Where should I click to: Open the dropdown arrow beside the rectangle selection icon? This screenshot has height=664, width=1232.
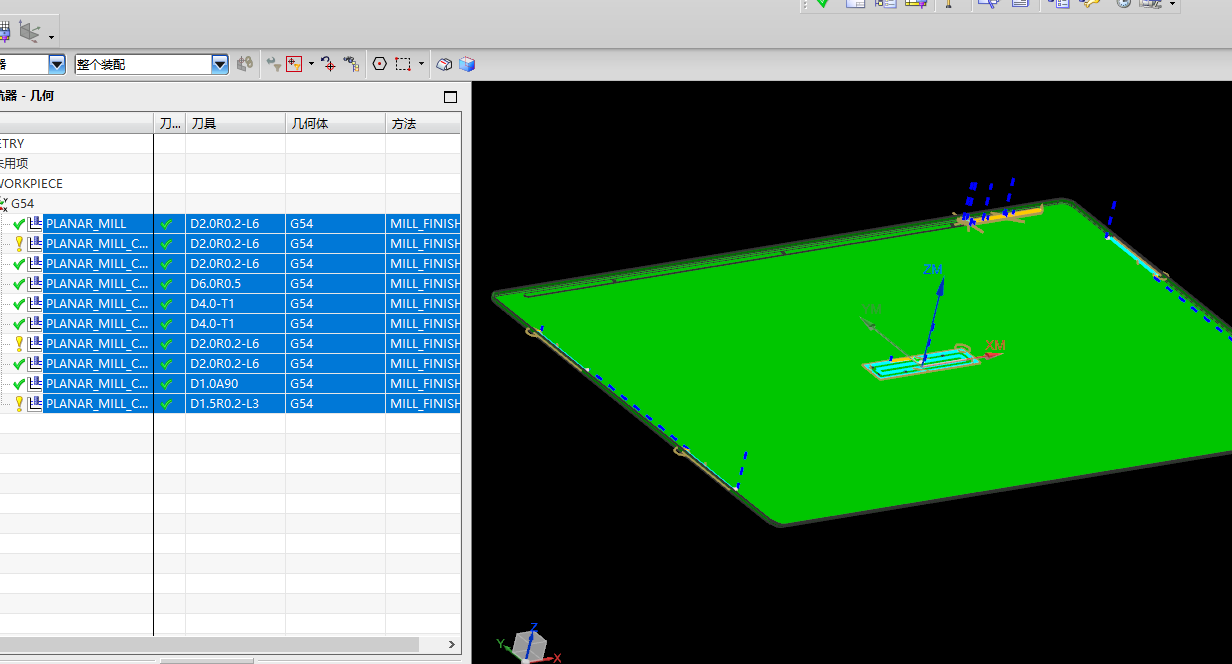[x=421, y=64]
